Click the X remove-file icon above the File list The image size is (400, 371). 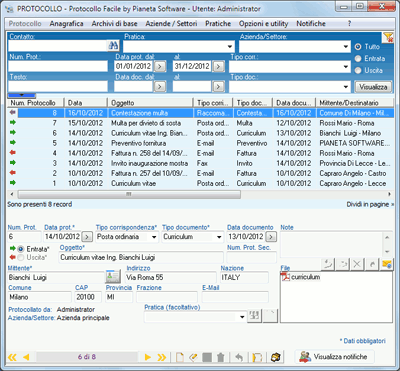pos(357,264)
